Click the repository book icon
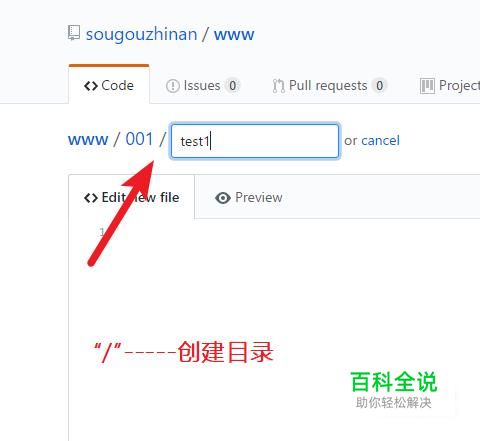 (x=74, y=33)
